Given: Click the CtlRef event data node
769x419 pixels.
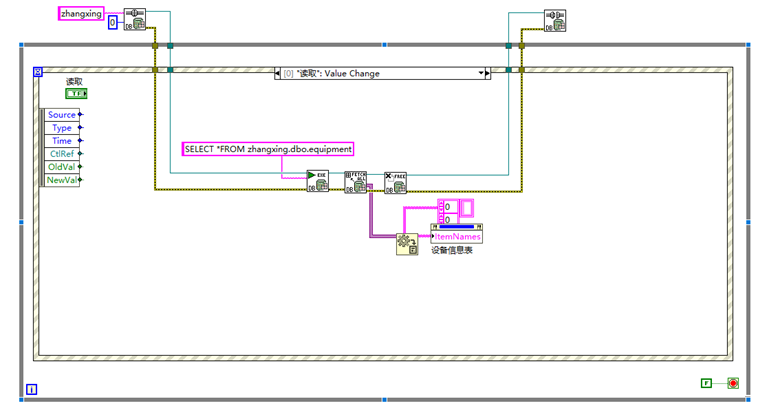Looking at the screenshot, I should pos(62,154).
